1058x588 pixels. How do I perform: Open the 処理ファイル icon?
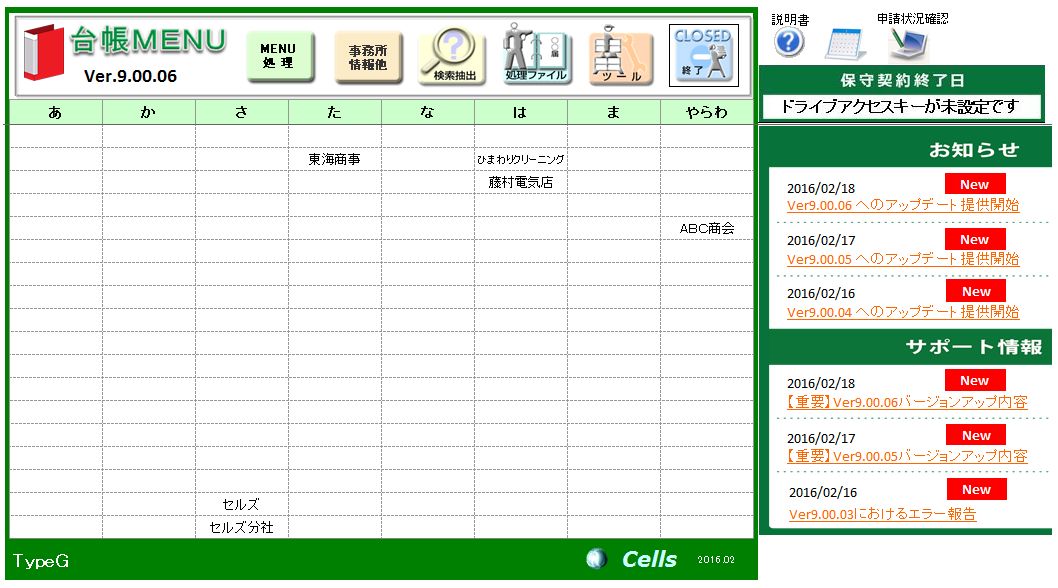click(536, 55)
